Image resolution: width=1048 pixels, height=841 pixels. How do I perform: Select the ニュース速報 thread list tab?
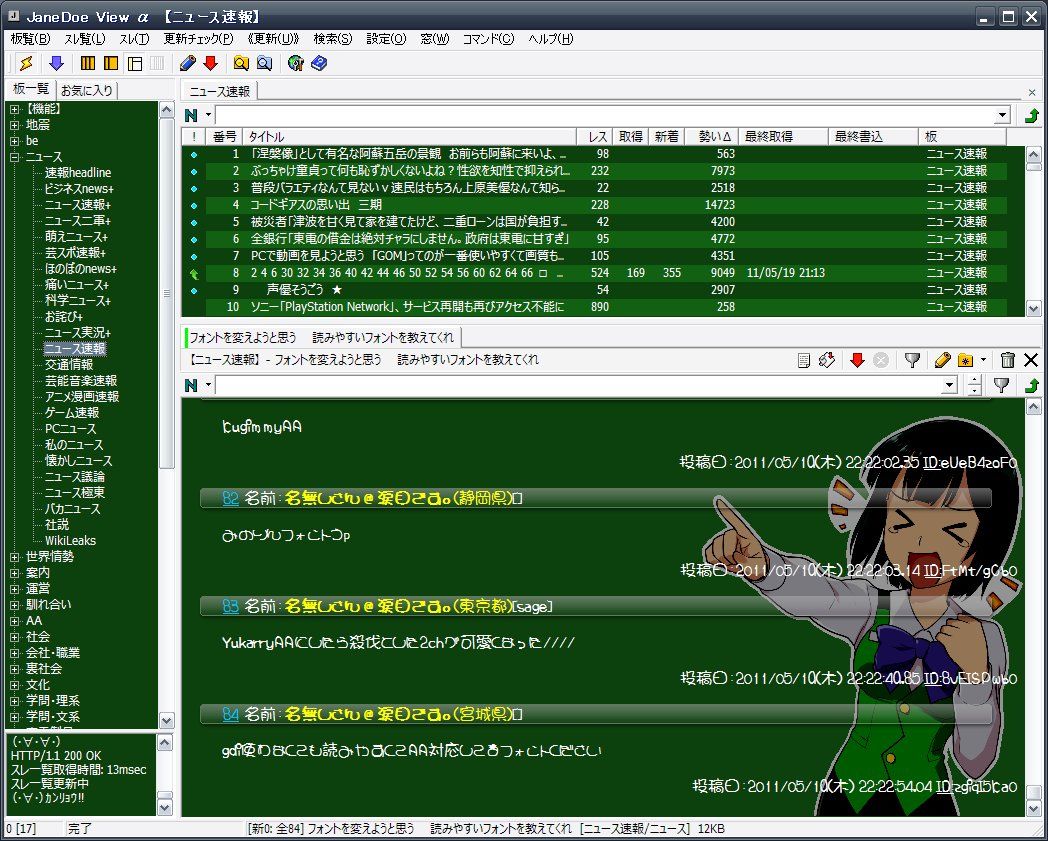pos(219,92)
